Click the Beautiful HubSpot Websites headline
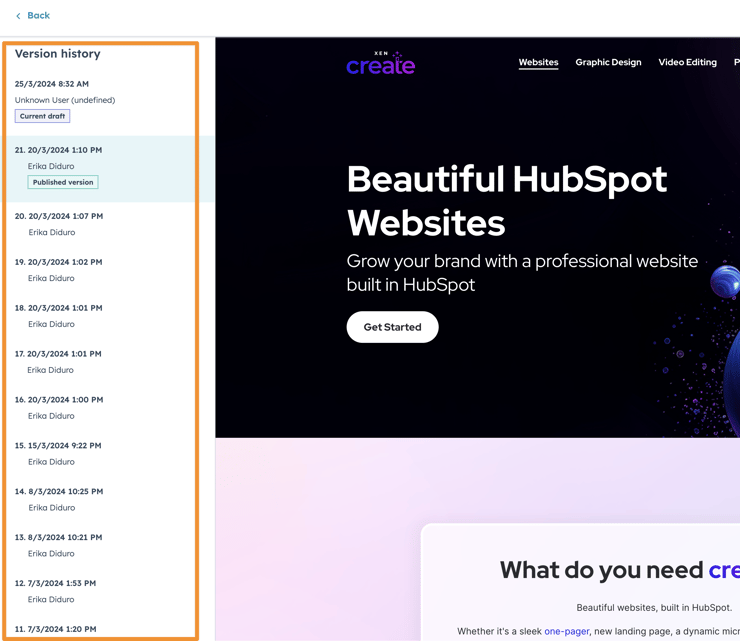 click(506, 201)
